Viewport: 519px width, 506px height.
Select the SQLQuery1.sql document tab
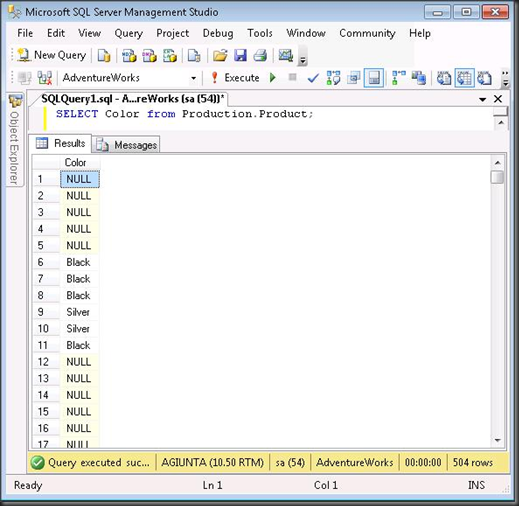pos(132,99)
